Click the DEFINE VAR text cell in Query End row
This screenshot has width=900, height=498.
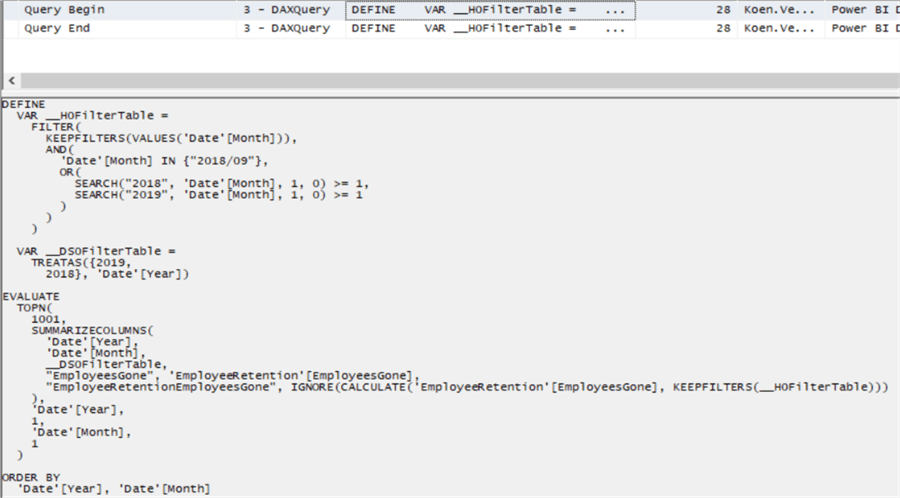click(x=490, y=28)
